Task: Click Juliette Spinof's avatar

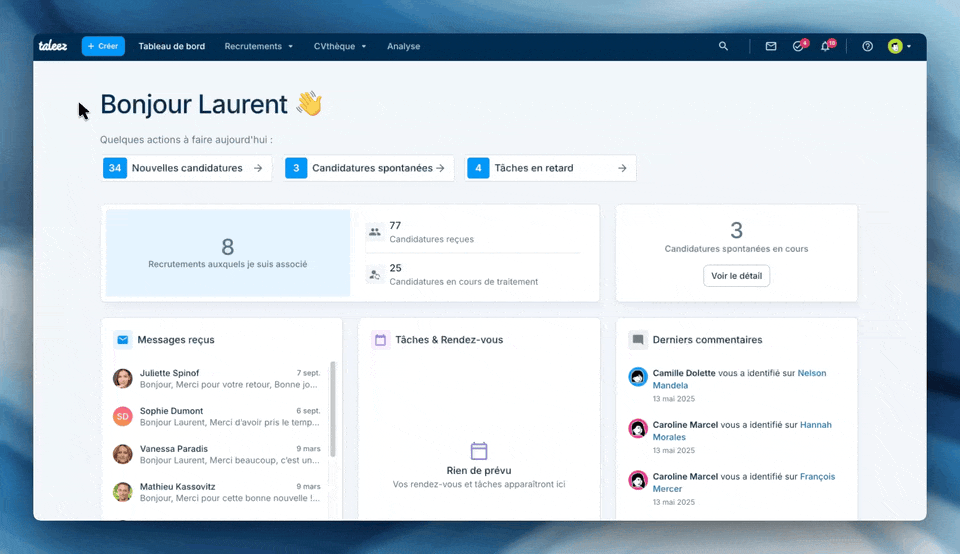Action: [x=122, y=378]
